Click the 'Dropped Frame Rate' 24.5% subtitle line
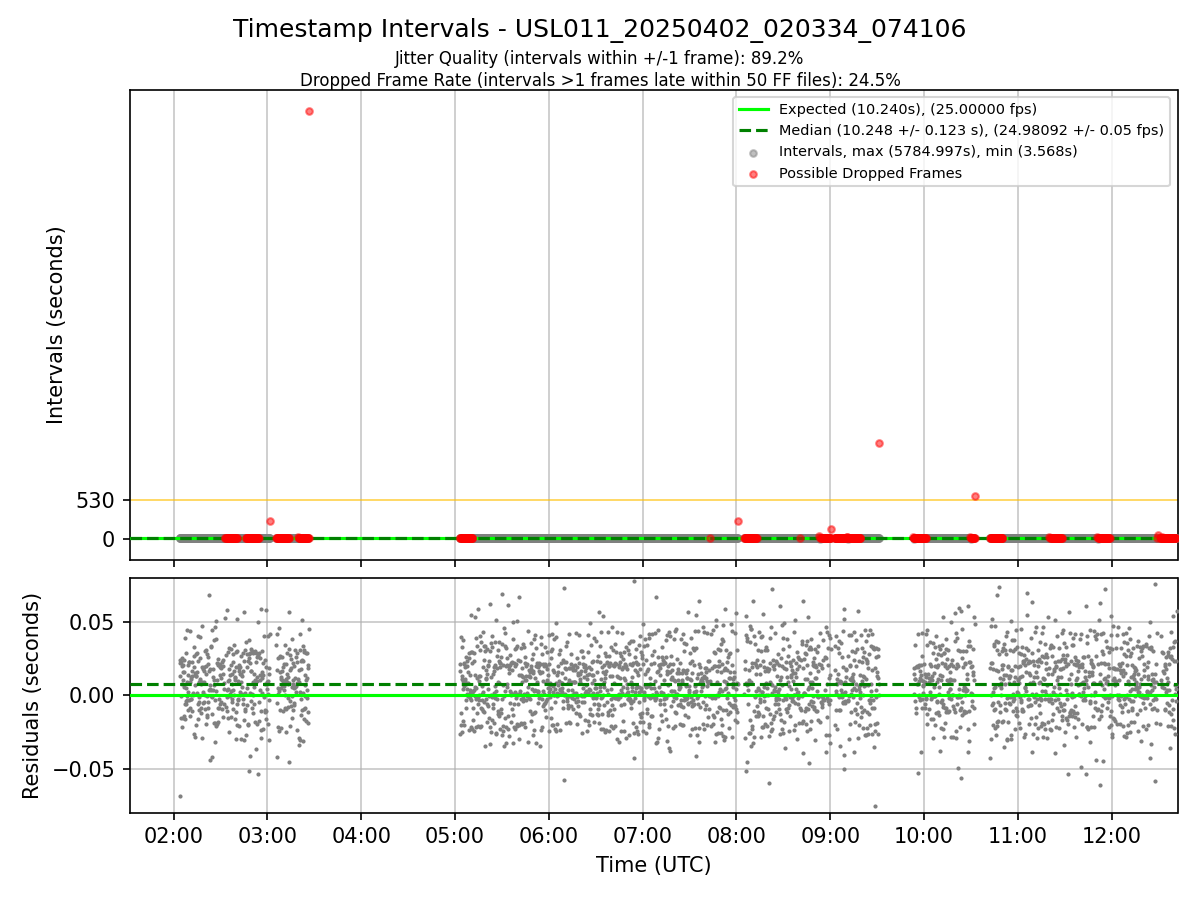This screenshot has width=1200, height=900. (x=600, y=80)
